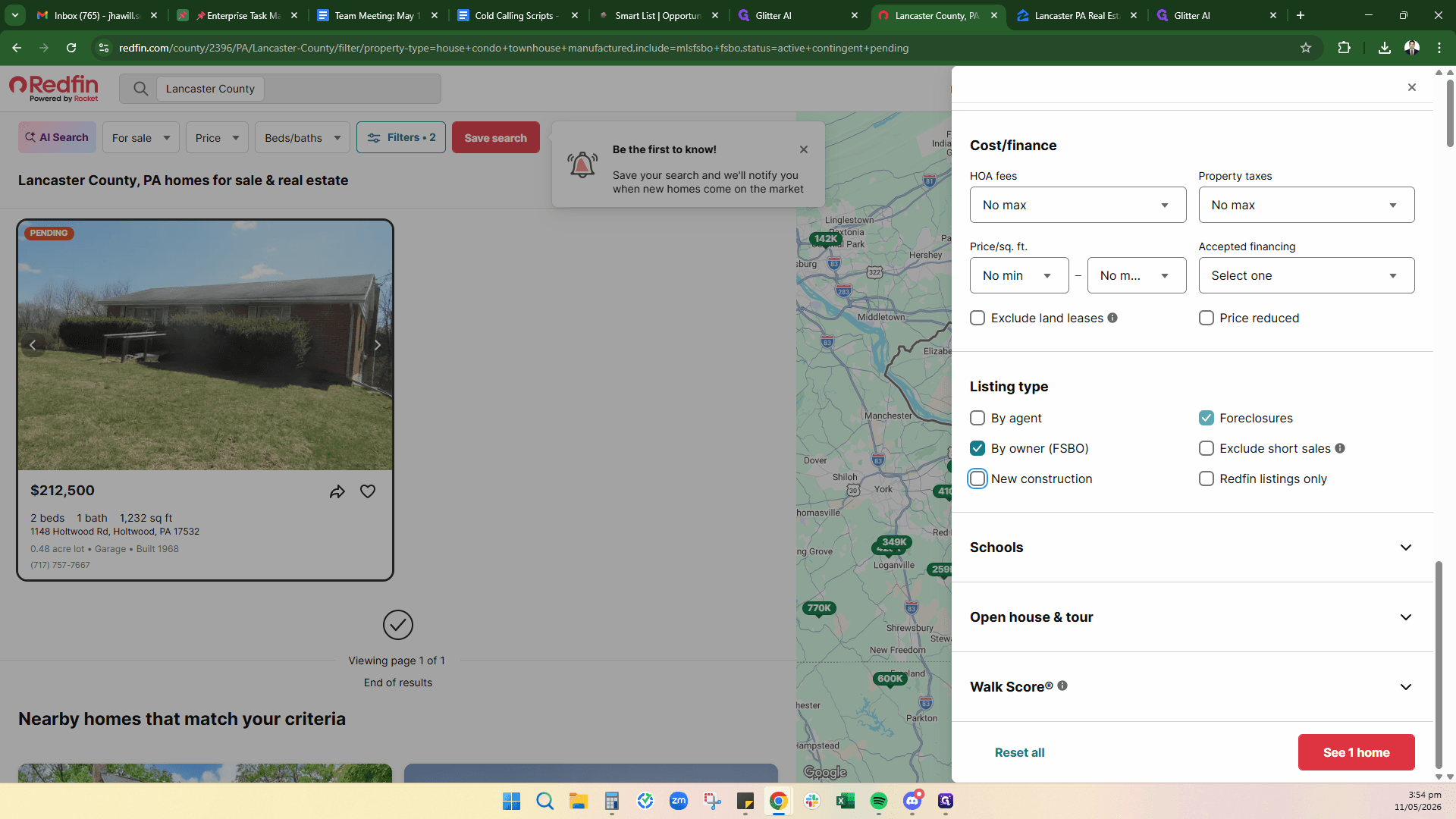Favorite the $212,500 home with heart icon

tap(368, 491)
